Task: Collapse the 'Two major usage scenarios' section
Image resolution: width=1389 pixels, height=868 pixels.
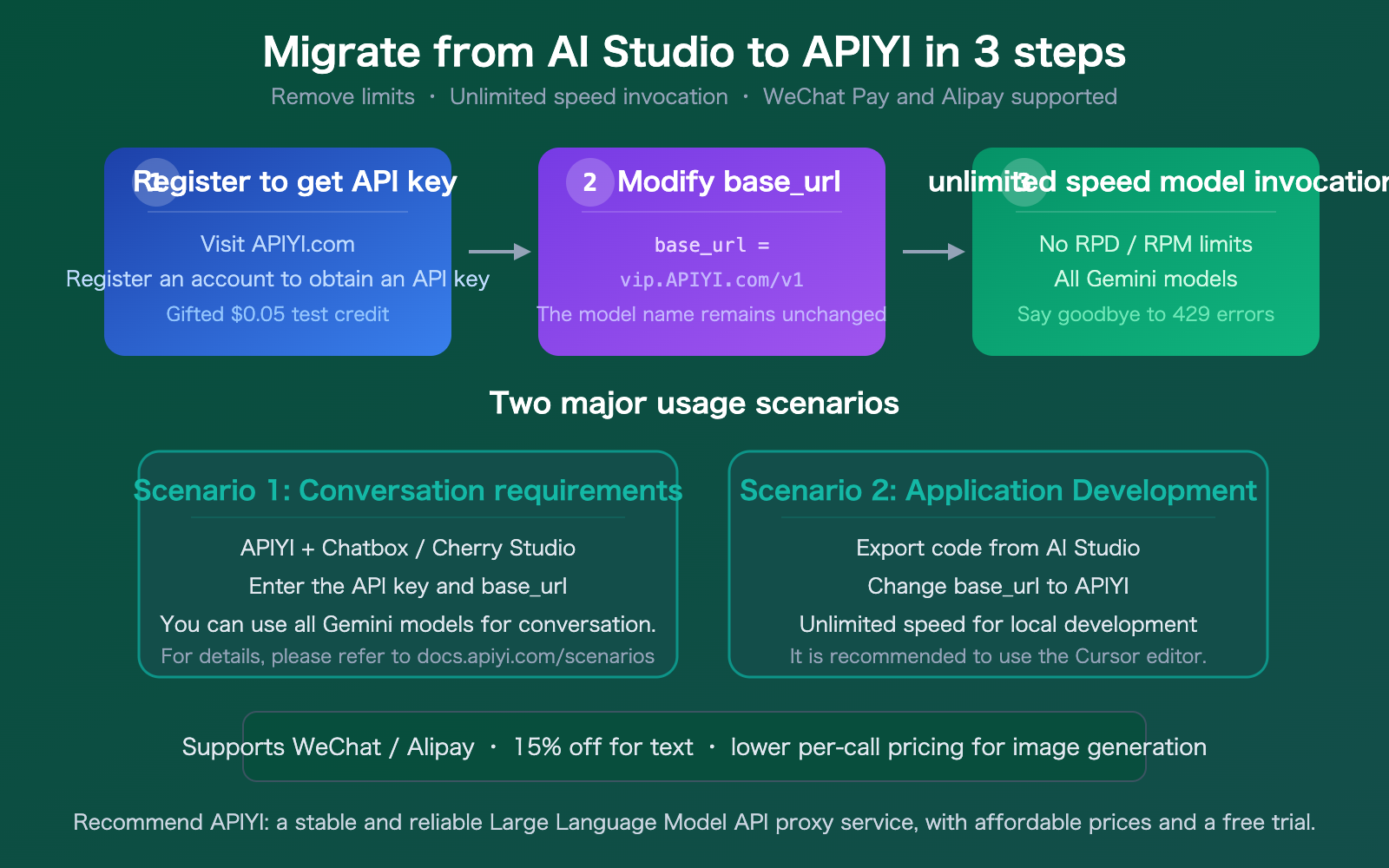Action: (694, 404)
